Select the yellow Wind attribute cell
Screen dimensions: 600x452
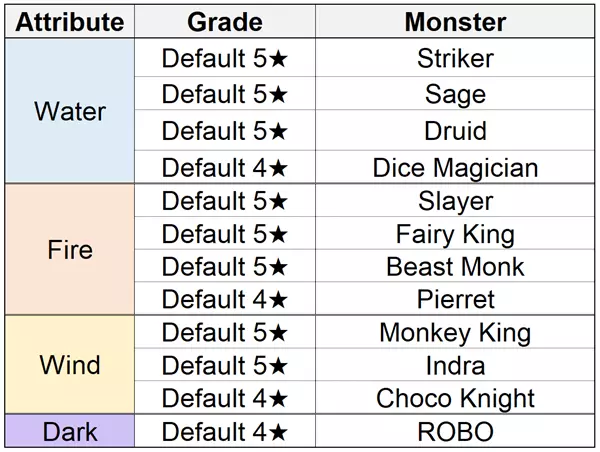69,364
